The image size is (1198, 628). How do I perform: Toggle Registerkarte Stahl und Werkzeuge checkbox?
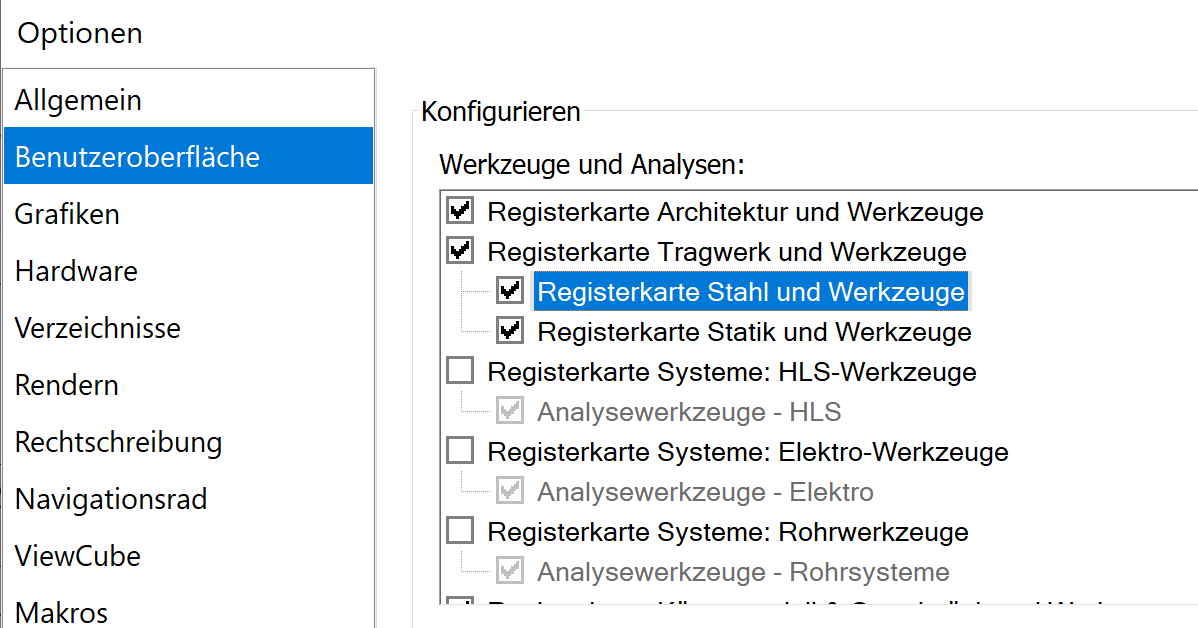click(x=510, y=291)
